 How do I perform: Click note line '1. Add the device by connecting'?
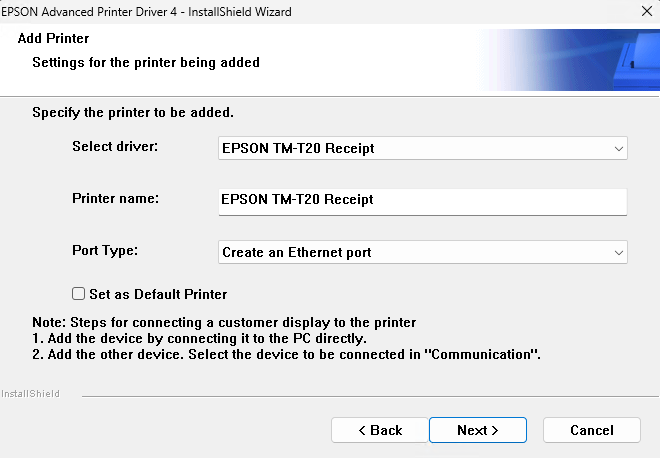click(200, 338)
